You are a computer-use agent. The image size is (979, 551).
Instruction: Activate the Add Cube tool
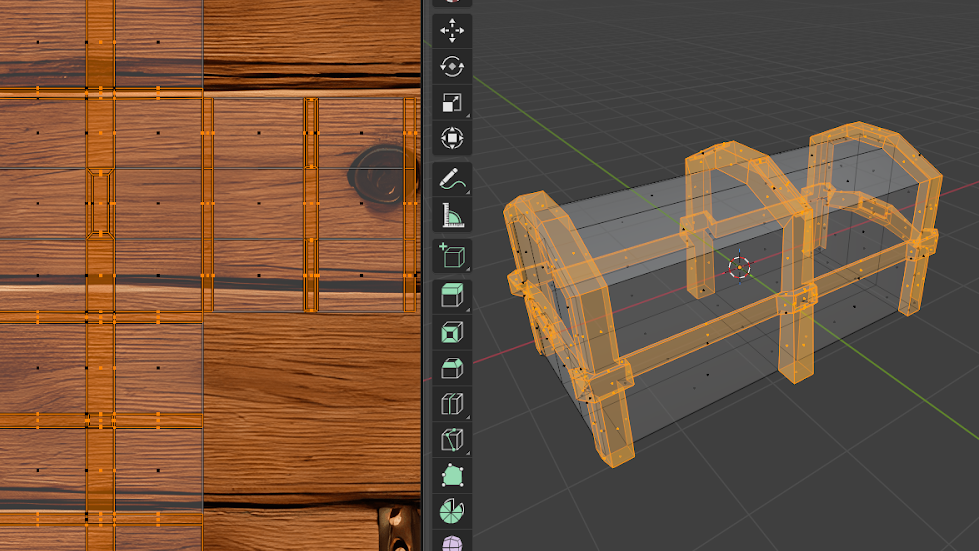[452, 256]
